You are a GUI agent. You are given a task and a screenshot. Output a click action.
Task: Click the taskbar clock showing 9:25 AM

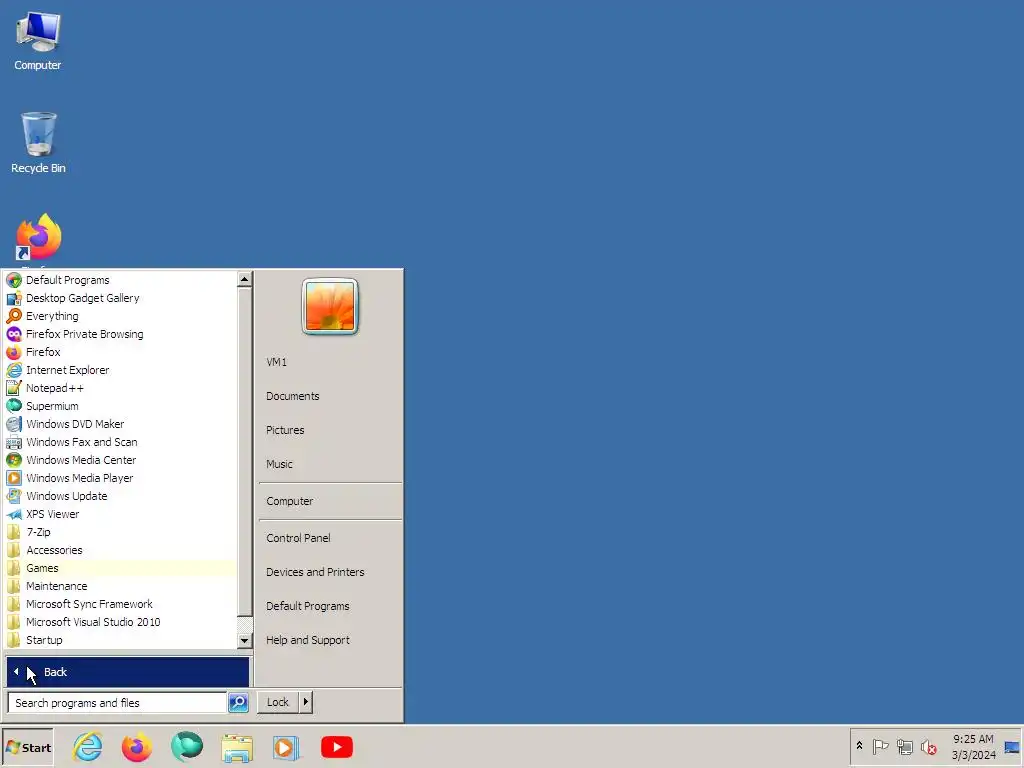pyautogui.click(x=973, y=747)
